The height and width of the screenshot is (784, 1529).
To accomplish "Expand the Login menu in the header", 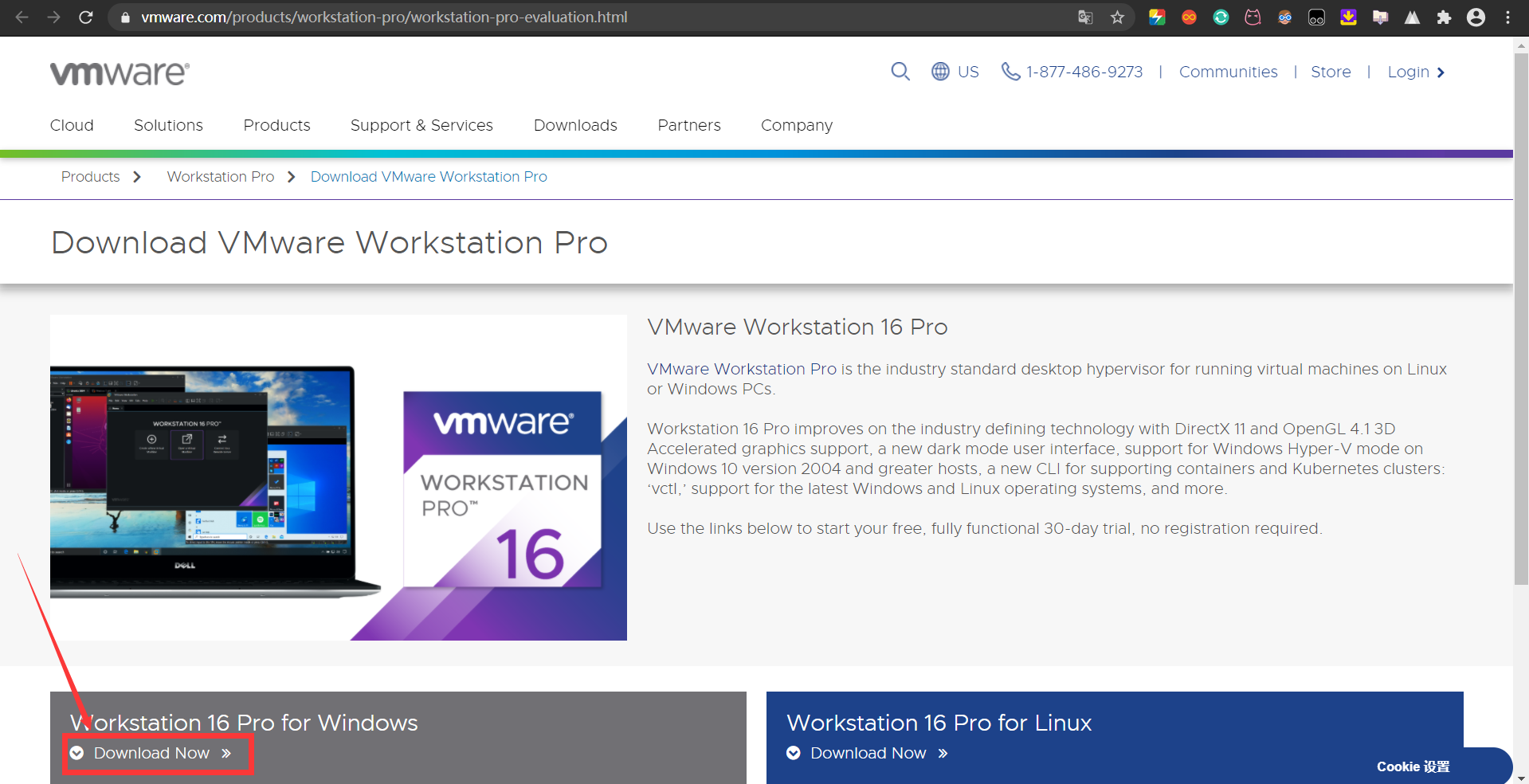I will click(x=1416, y=72).
